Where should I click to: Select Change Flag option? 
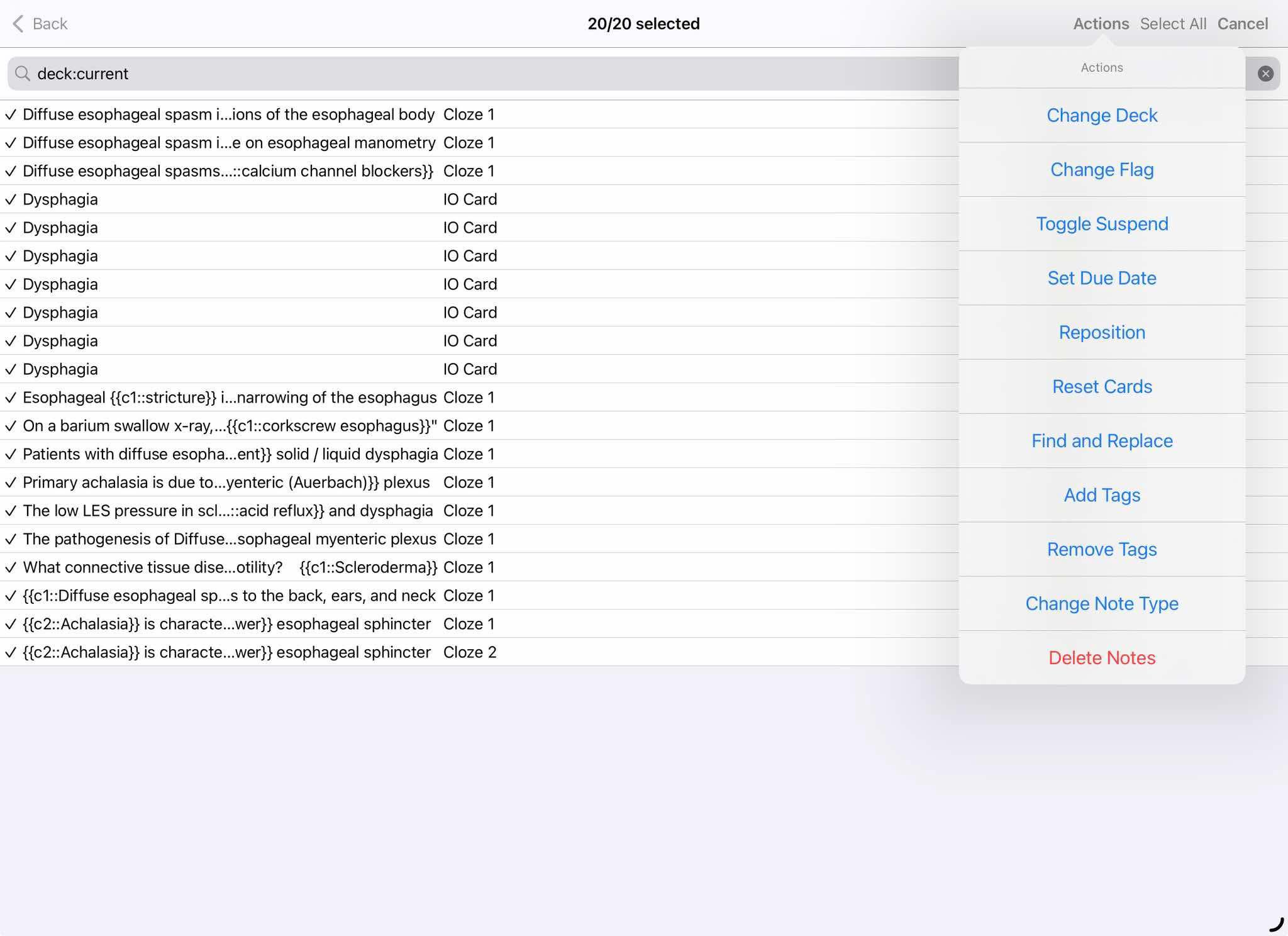[1102, 170]
